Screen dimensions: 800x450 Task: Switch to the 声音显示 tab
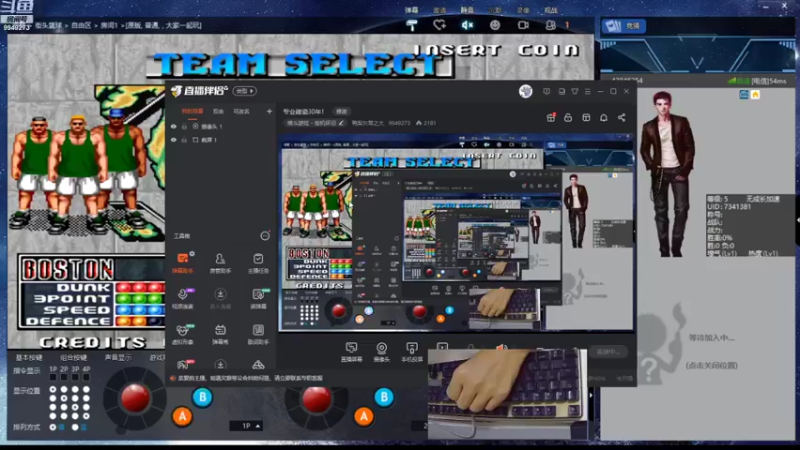(x=118, y=358)
